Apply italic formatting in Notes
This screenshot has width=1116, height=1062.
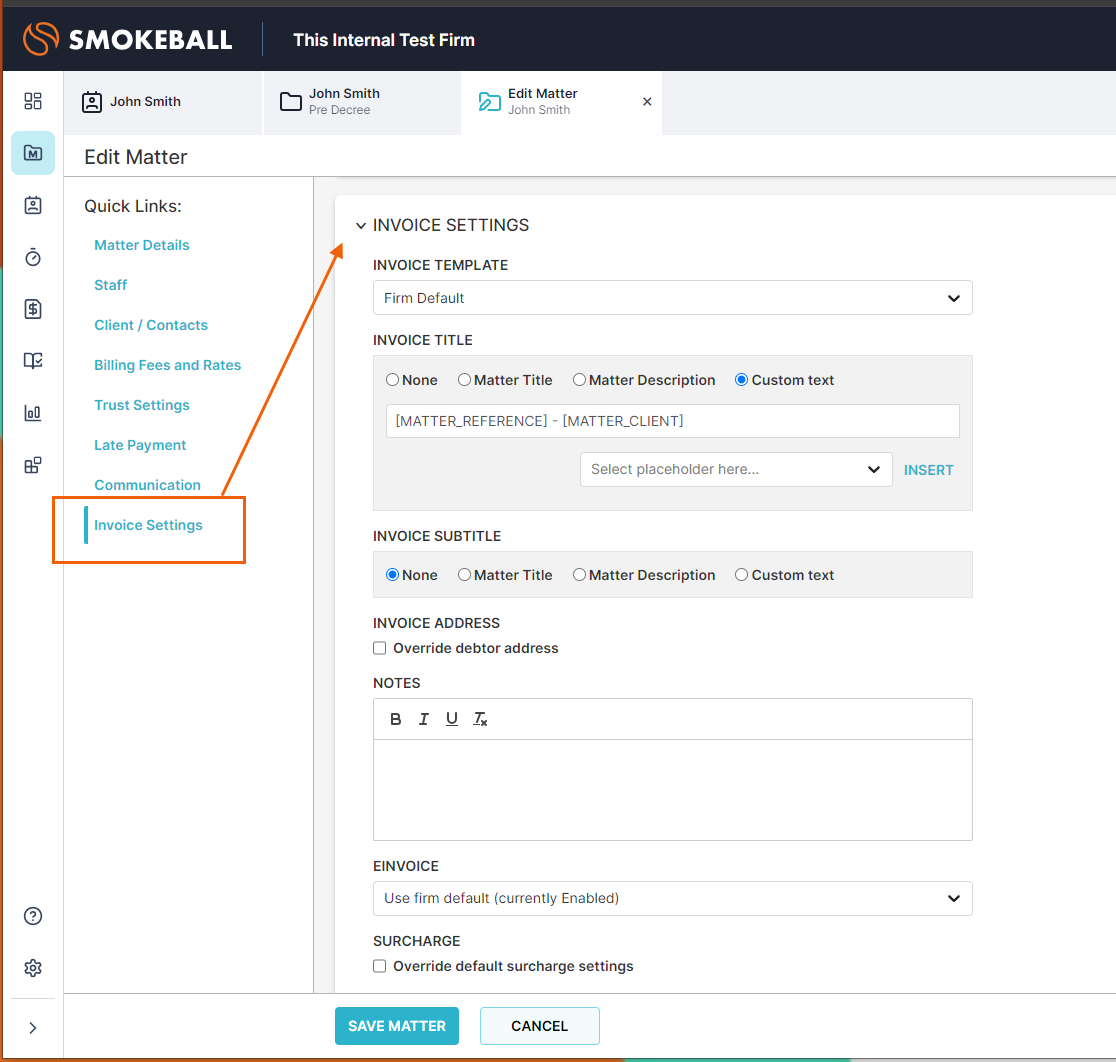point(423,720)
